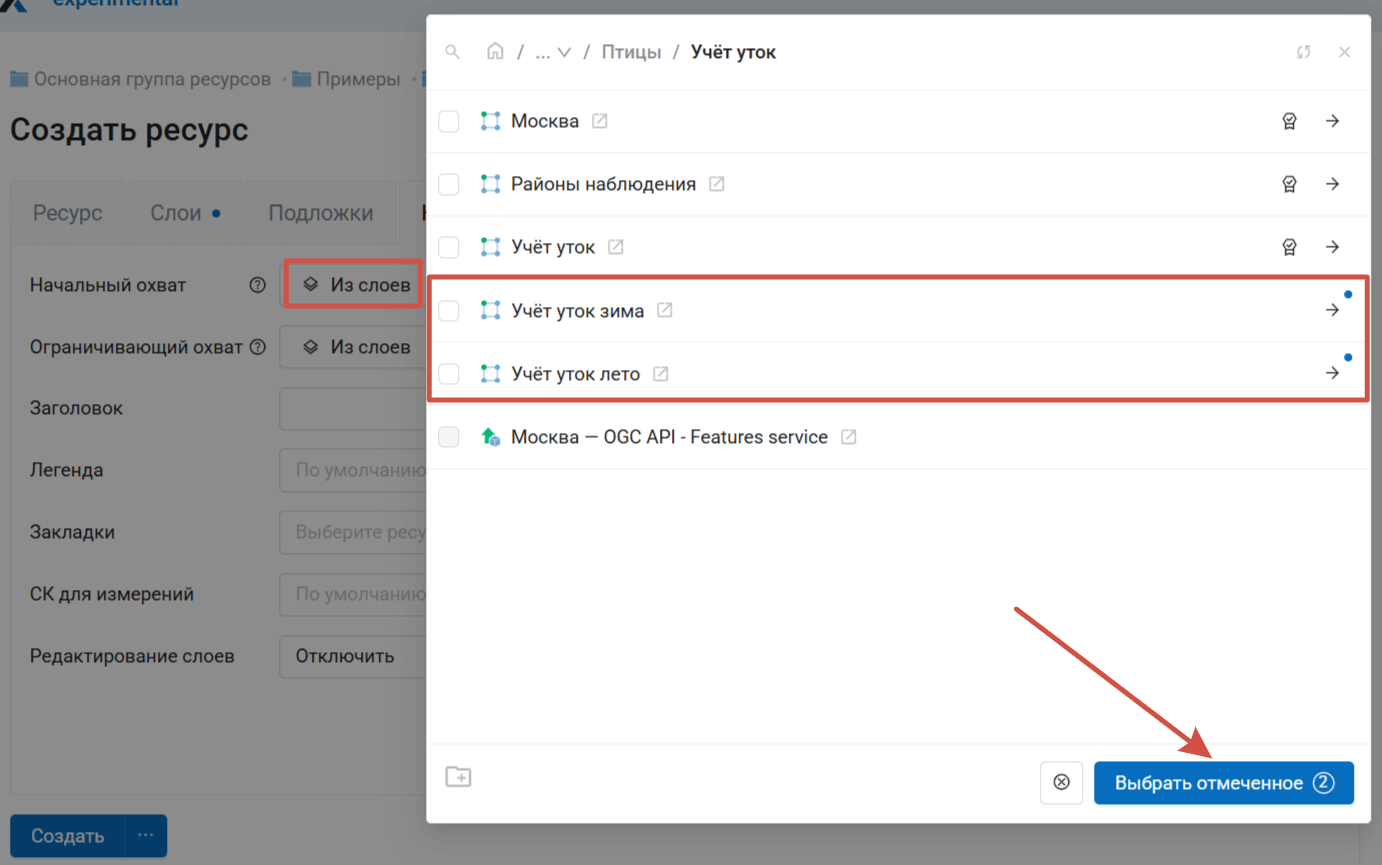Click the create new folder icon
The height and width of the screenshot is (865, 1382).
pos(458,777)
